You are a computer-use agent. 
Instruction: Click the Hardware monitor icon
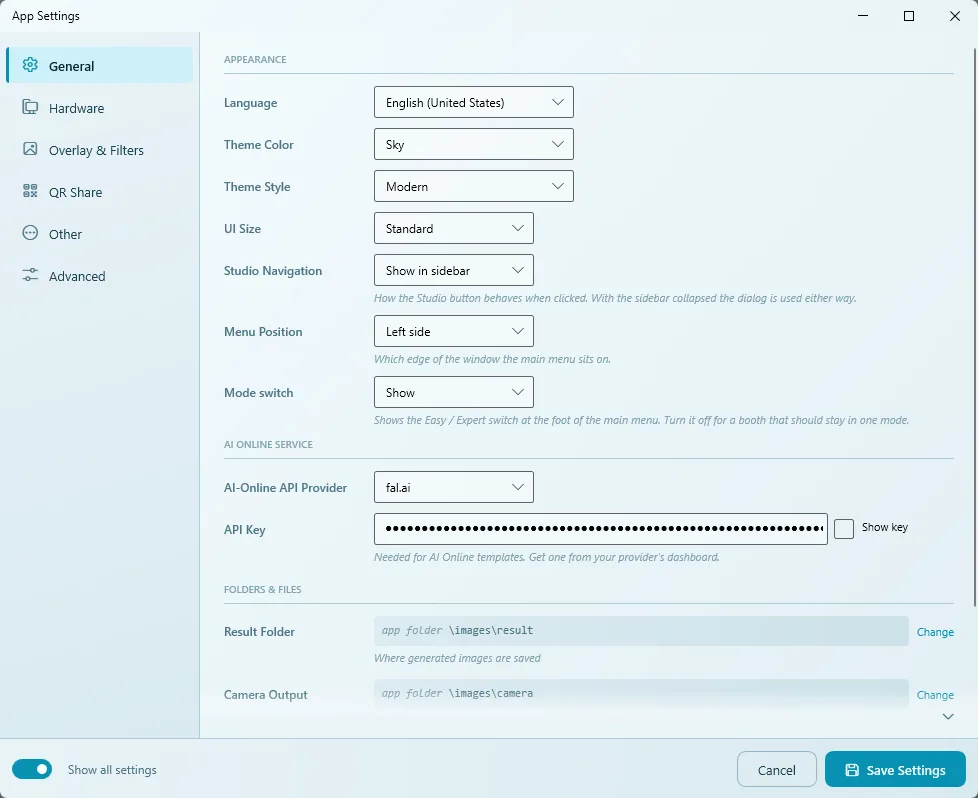(30, 107)
